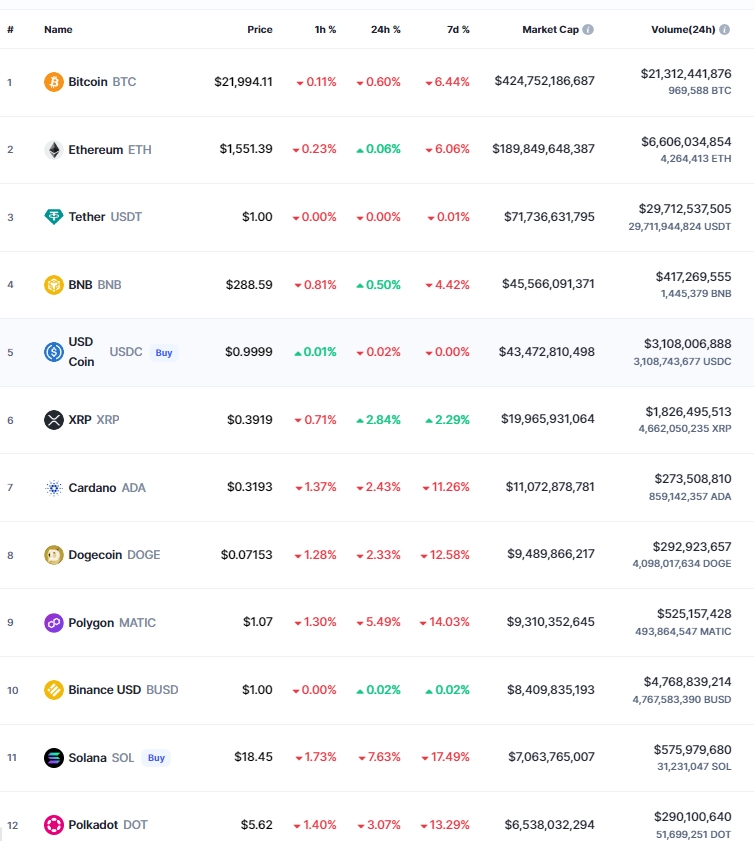Sort by the 7d % column header
The height and width of the screenshot is (841, 754).
(458, 29)
